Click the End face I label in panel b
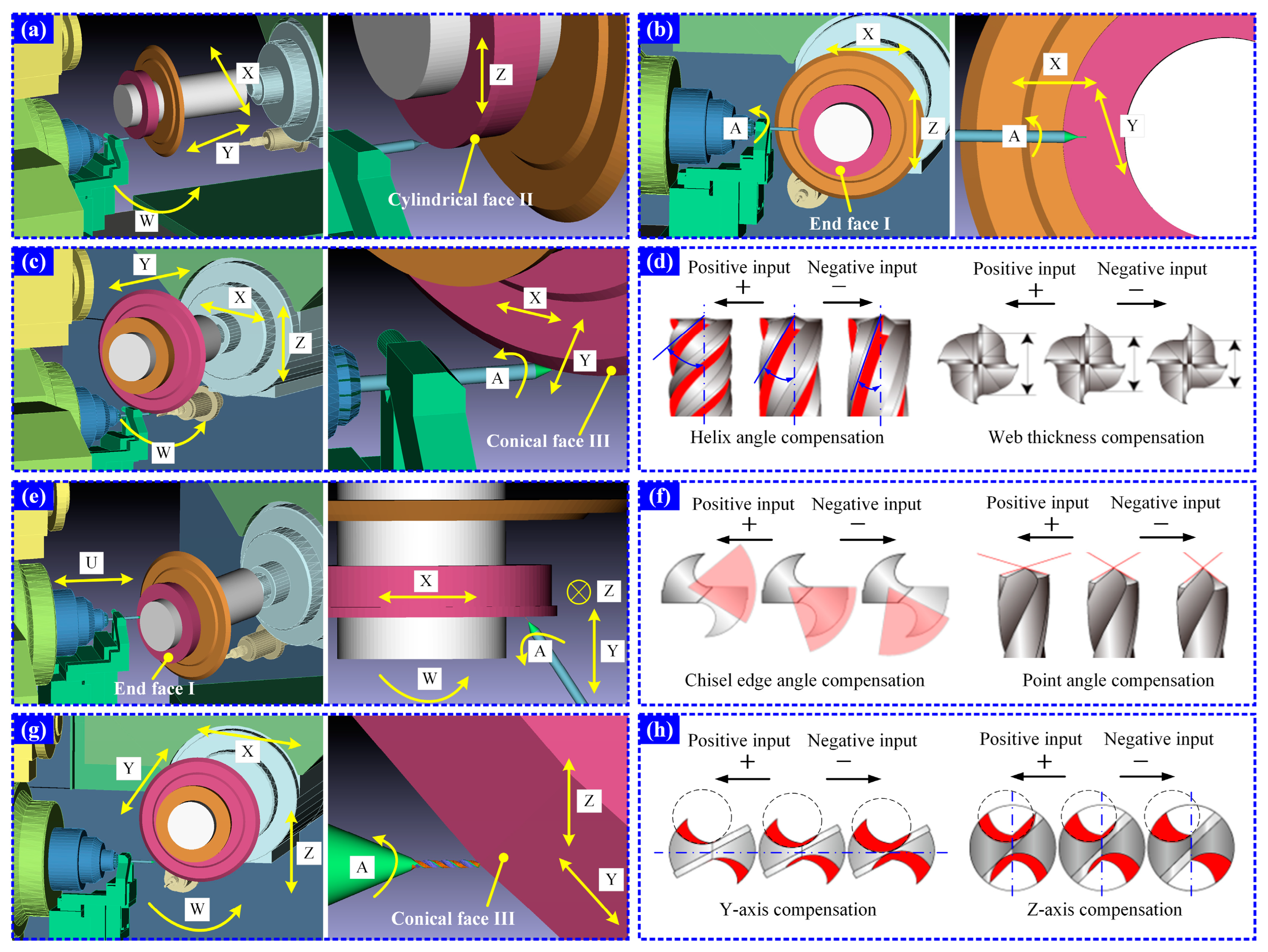The height and width of the screenshot is (952, 1268). click(x=850, y=224)
